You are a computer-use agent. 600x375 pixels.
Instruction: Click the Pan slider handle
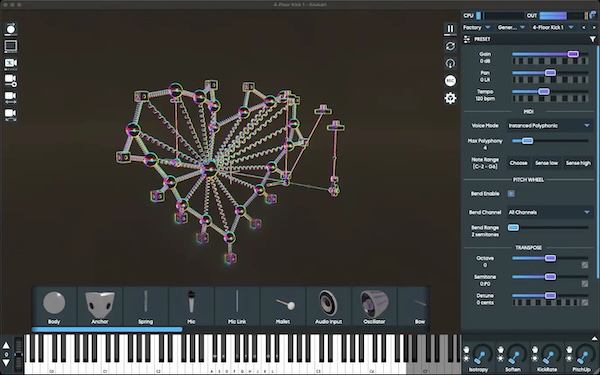click(x=550, y=73)
